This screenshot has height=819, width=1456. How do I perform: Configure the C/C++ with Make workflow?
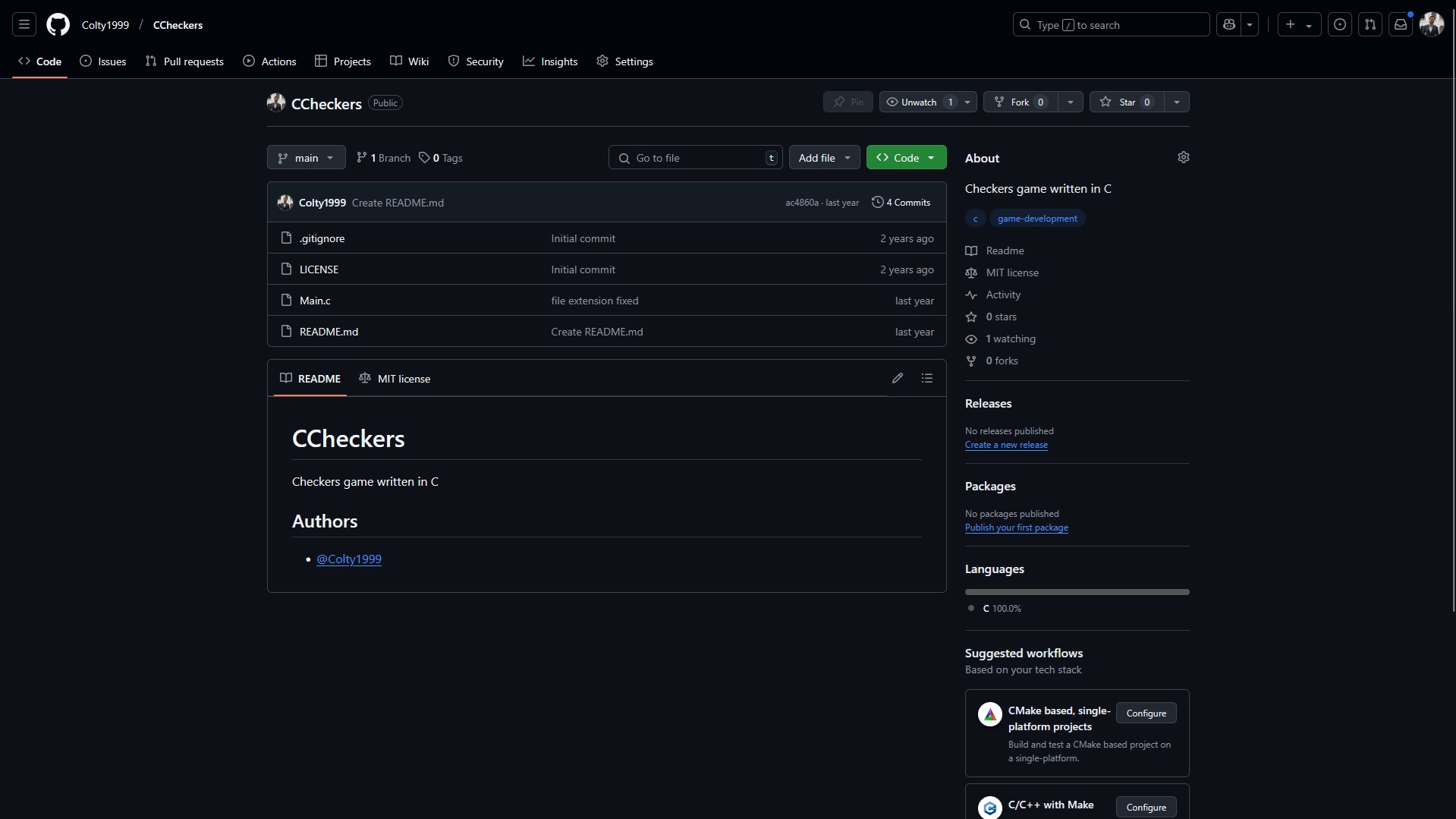1146,807
